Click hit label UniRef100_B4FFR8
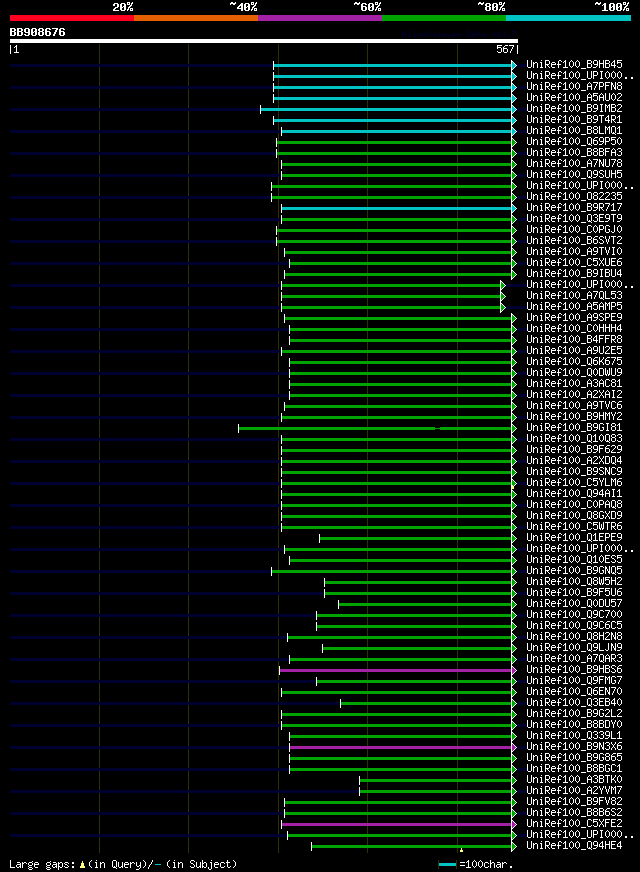Screen dimensions: 640x872 [x=574, y=339]
